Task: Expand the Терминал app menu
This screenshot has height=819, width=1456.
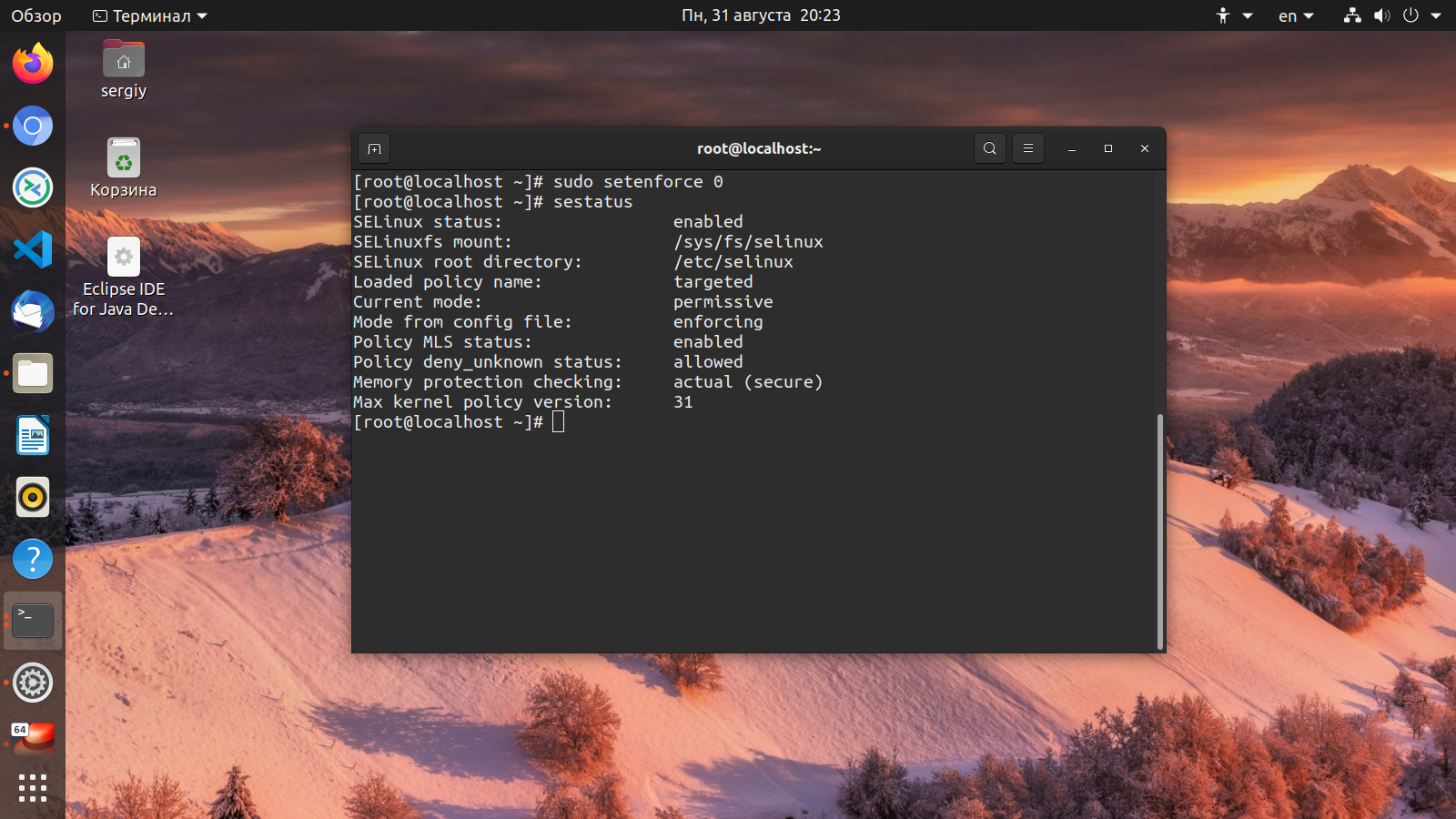Action: click(151, 15)
